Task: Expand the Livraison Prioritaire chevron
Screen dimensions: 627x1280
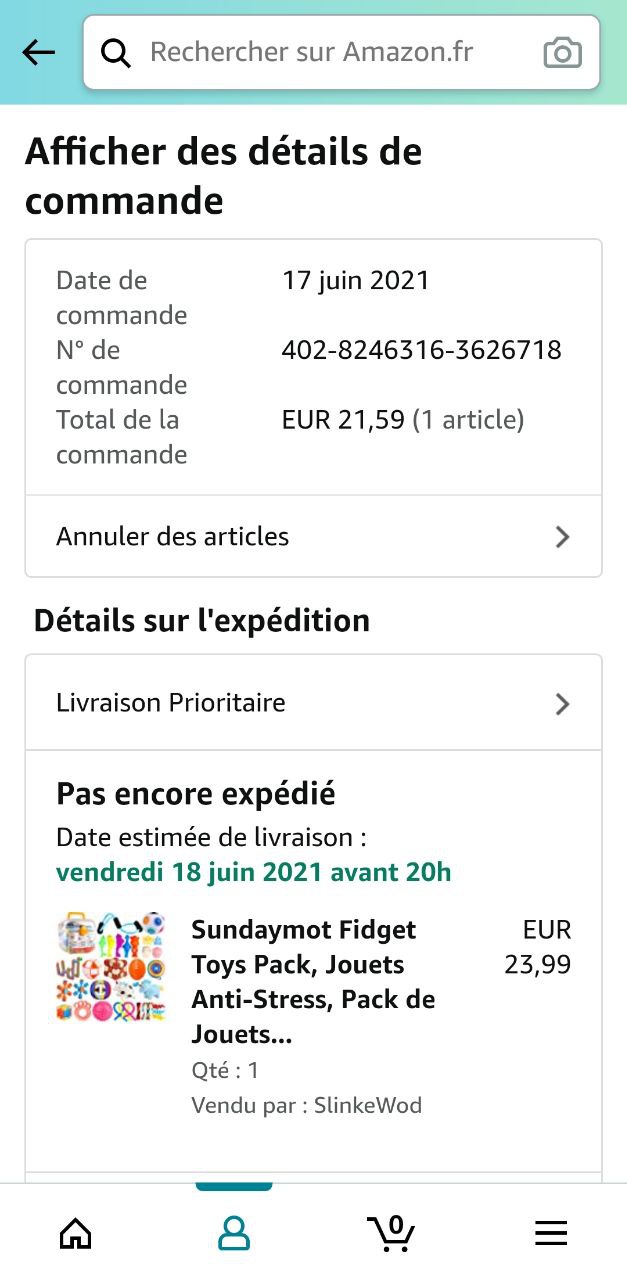Action: [x=562, y=704]
